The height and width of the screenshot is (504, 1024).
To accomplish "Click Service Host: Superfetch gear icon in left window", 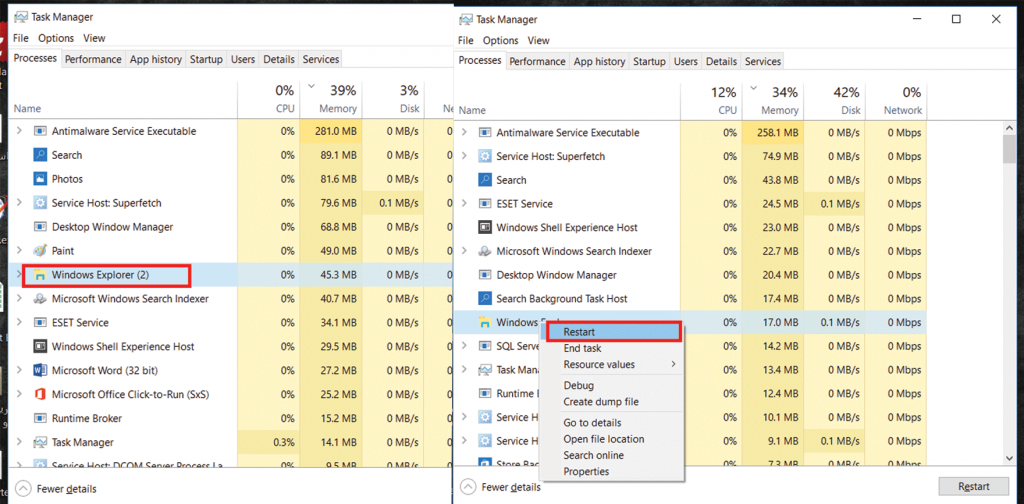I will point(40,203).
